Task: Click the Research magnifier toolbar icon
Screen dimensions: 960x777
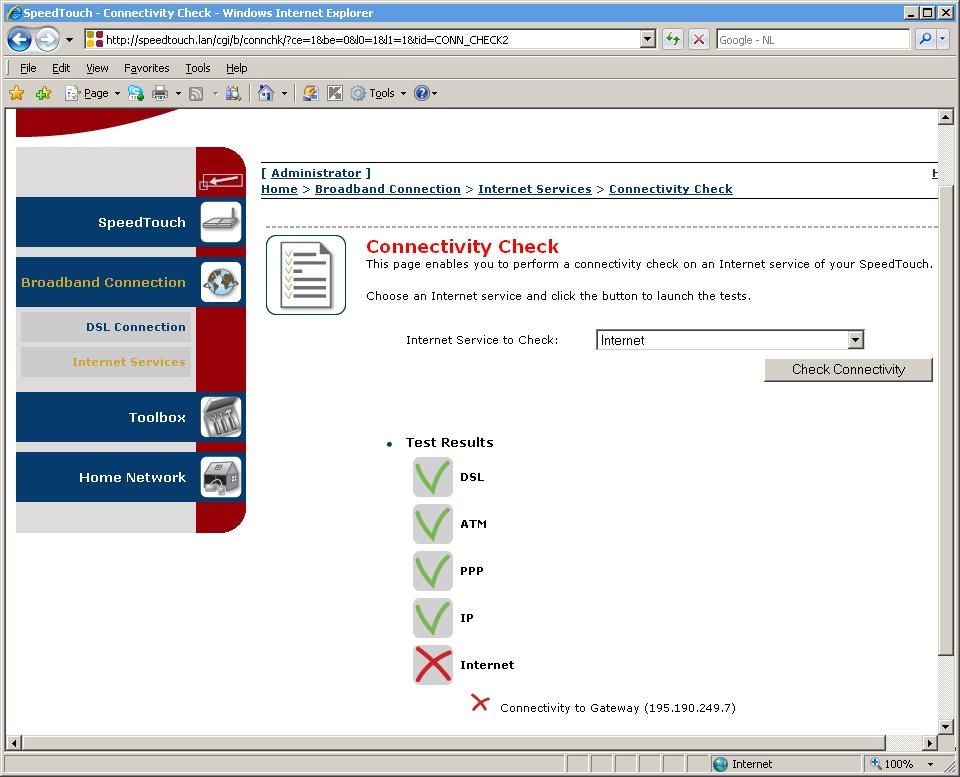Action: pyautogui.click(x=233, y=93)
